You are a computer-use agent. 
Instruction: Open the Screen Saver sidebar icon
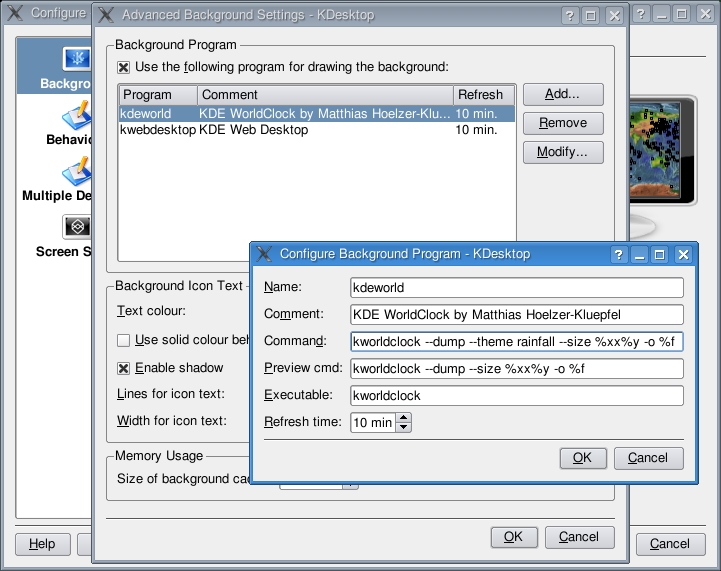click(76, 227)
